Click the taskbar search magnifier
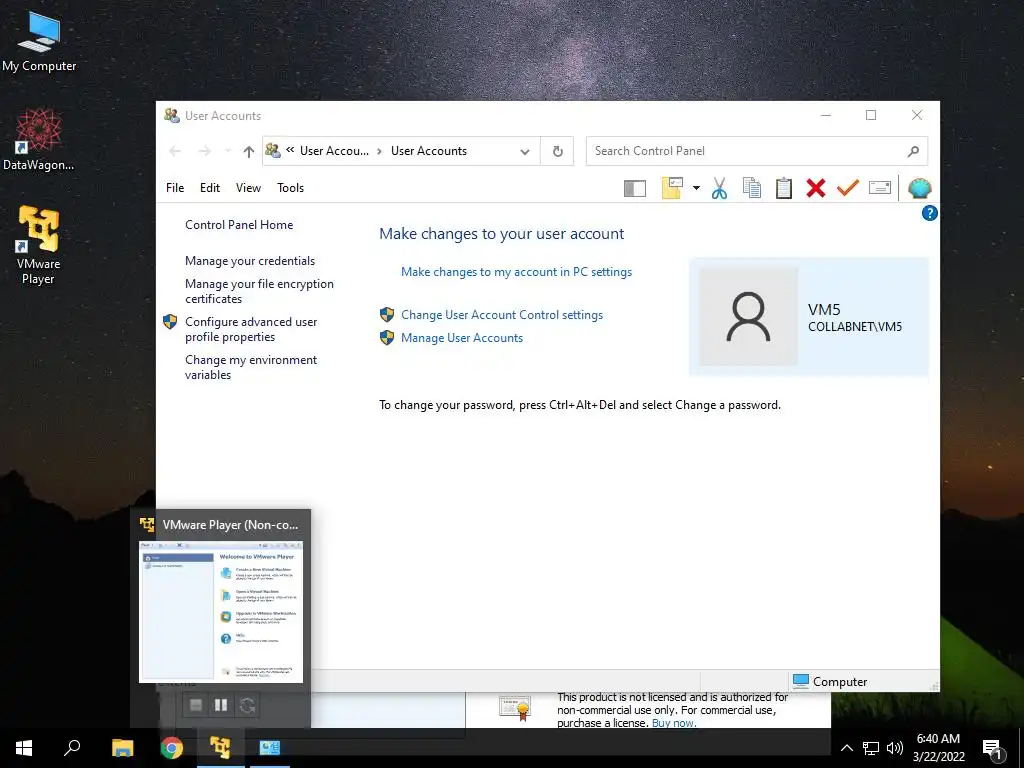The image size is (1024, 768). tap(72, 747)
